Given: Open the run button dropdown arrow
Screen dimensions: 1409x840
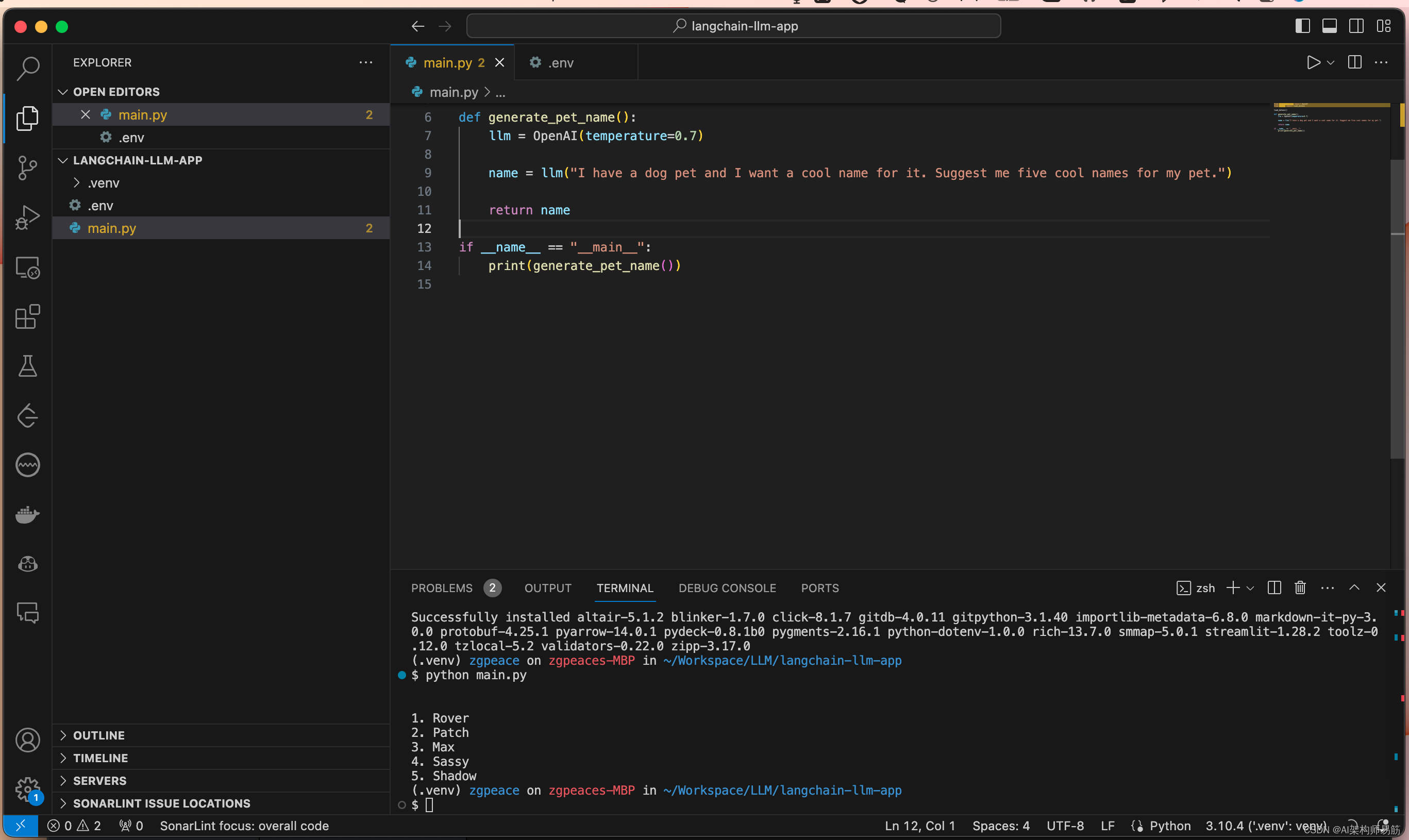Looking at the screenshot, I should point(1331,63).
